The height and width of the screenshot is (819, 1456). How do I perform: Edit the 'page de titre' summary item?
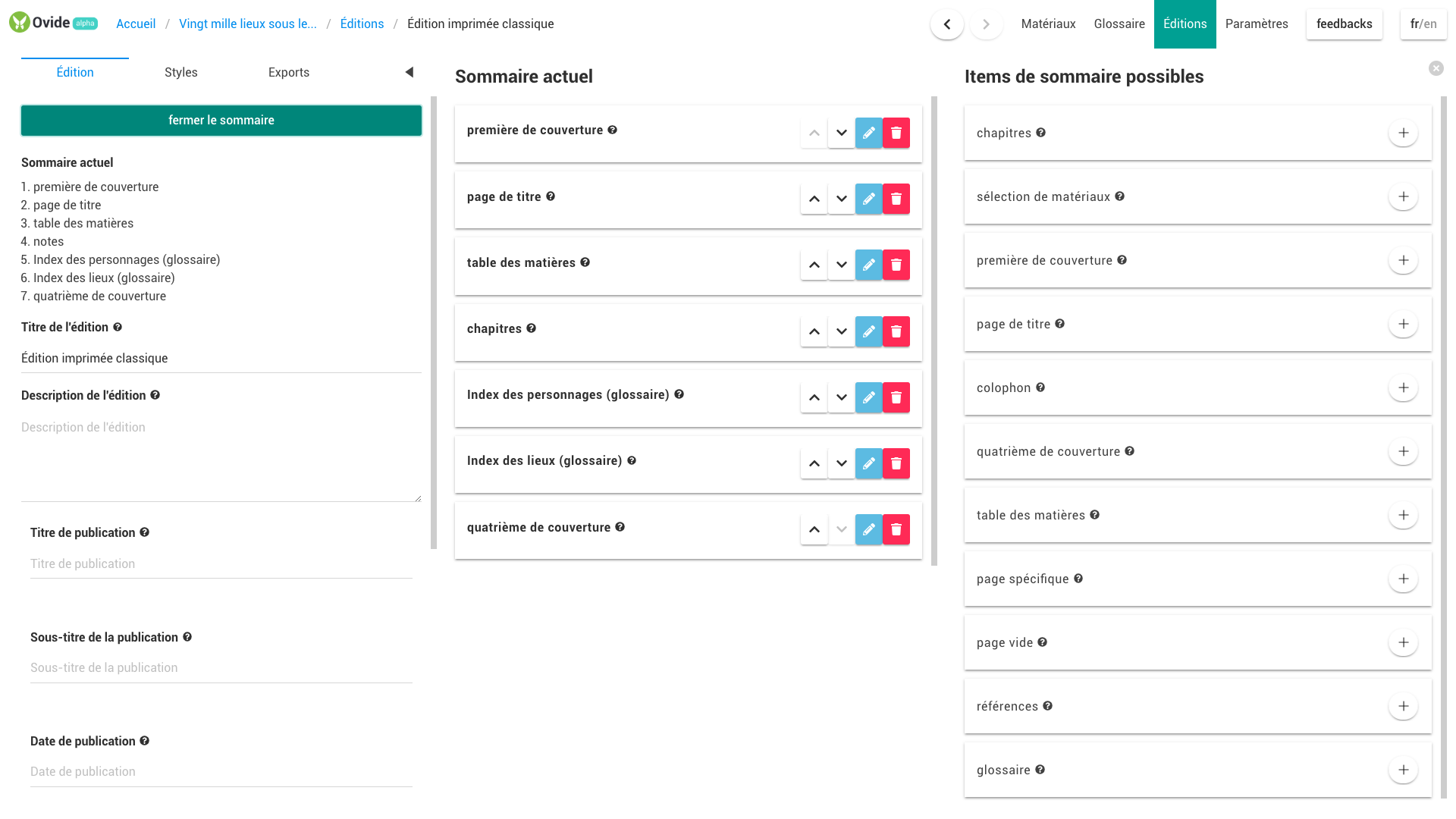click(868, 199)
